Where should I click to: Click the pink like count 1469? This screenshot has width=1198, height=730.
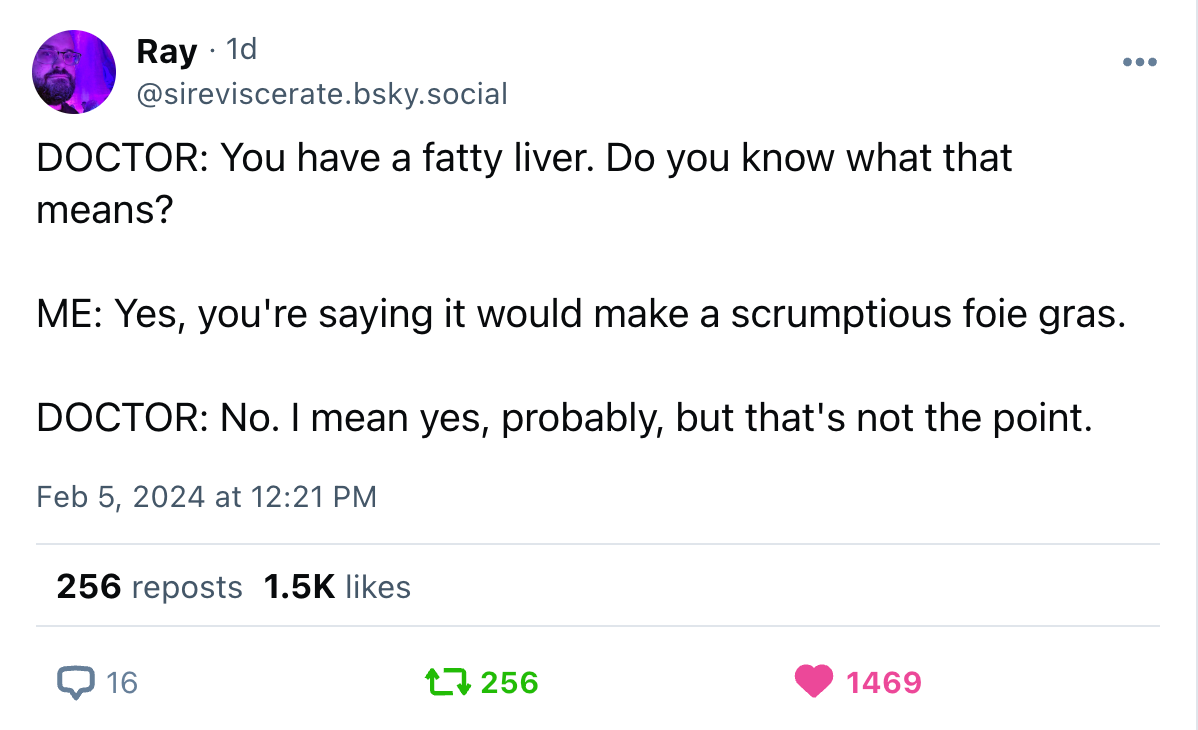coord(883,683)
